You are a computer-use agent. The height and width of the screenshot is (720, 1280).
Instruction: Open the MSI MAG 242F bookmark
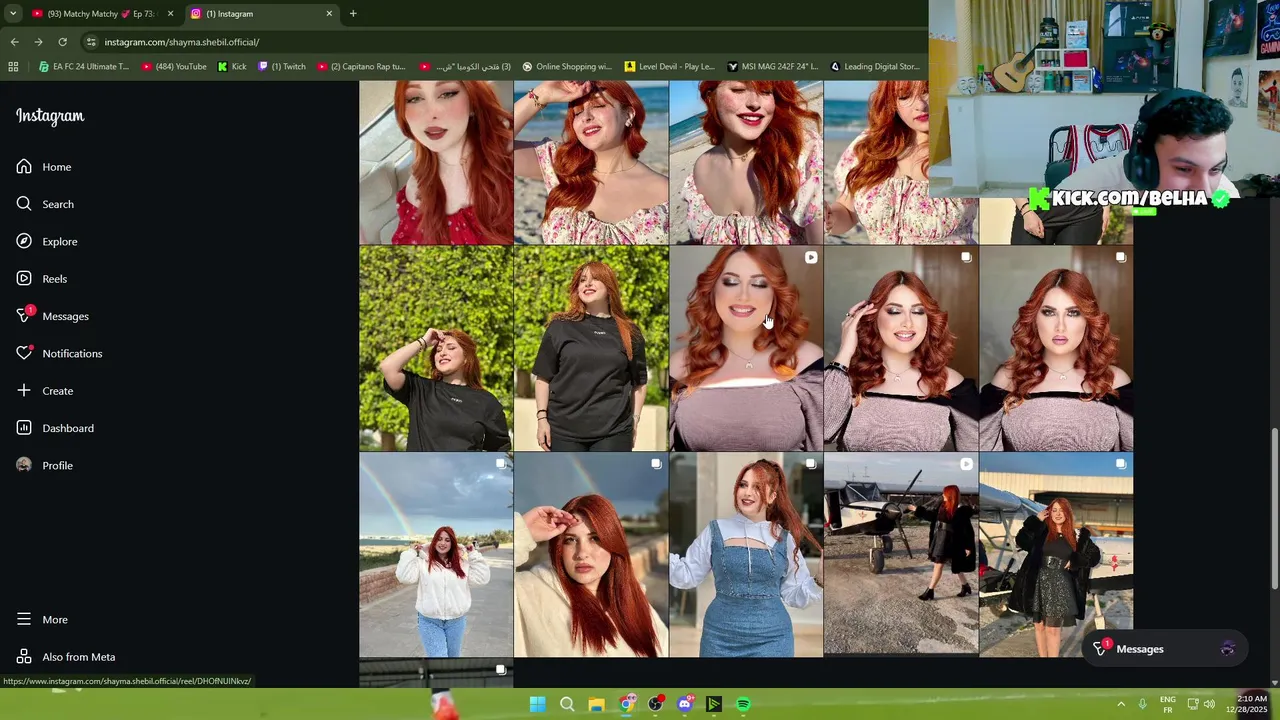coord(773,67)
